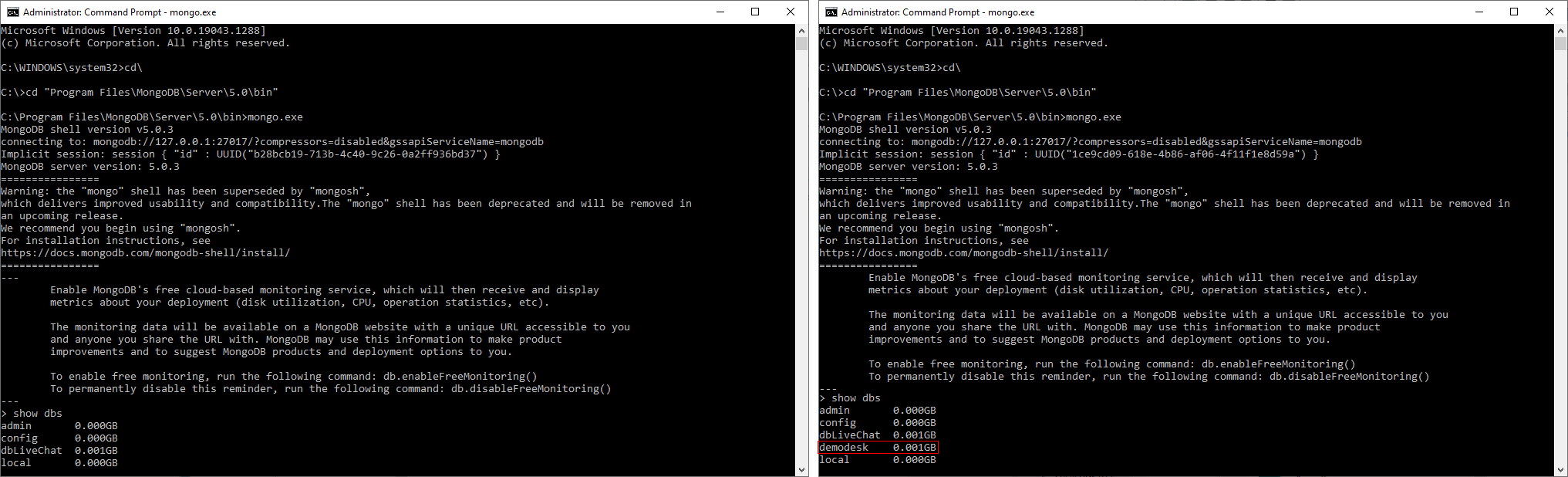Click mongodb-shell install URL in left window
Screen dimensions: 1568x477
(x=146, y=253)
